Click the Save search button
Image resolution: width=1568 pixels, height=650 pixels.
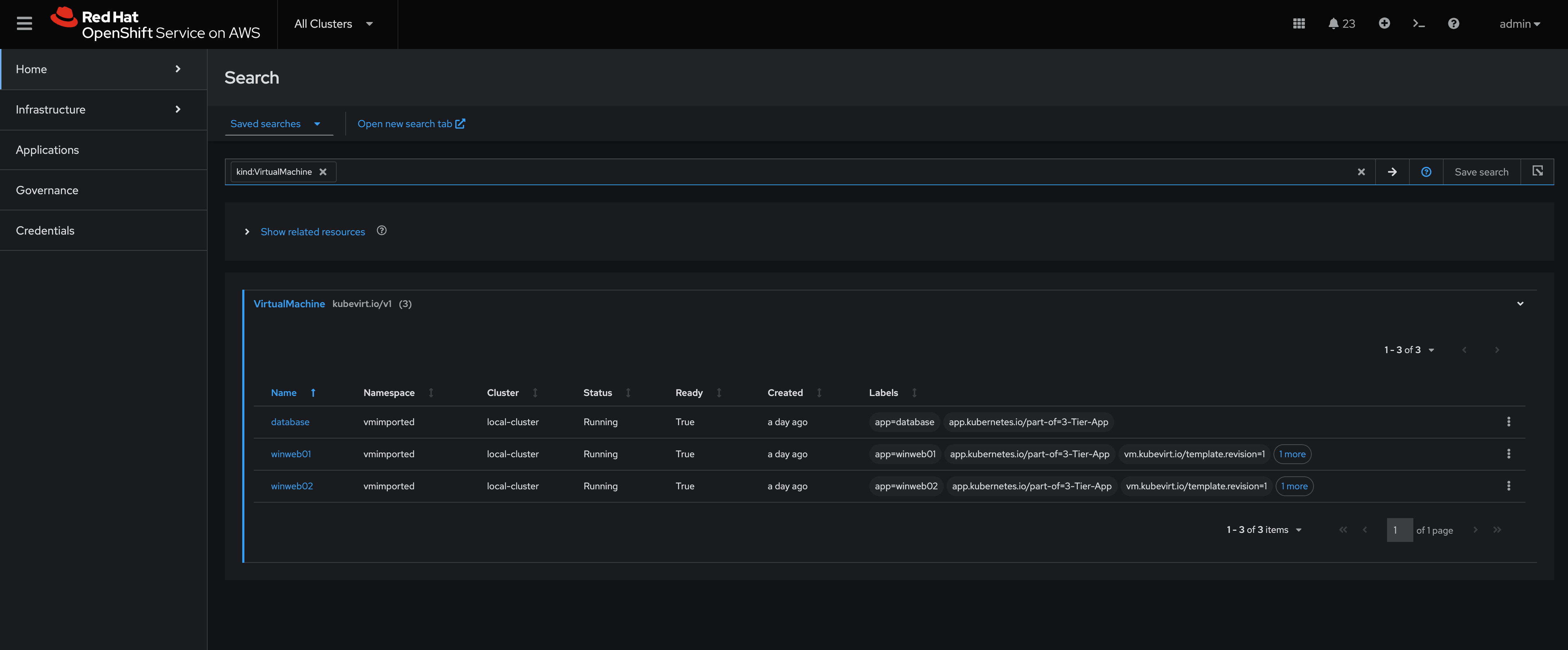pyautogui.click(x=1481, y=172)
